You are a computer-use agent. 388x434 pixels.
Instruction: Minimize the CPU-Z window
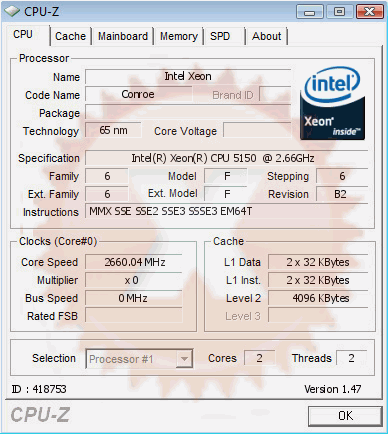tap(310, 12)
